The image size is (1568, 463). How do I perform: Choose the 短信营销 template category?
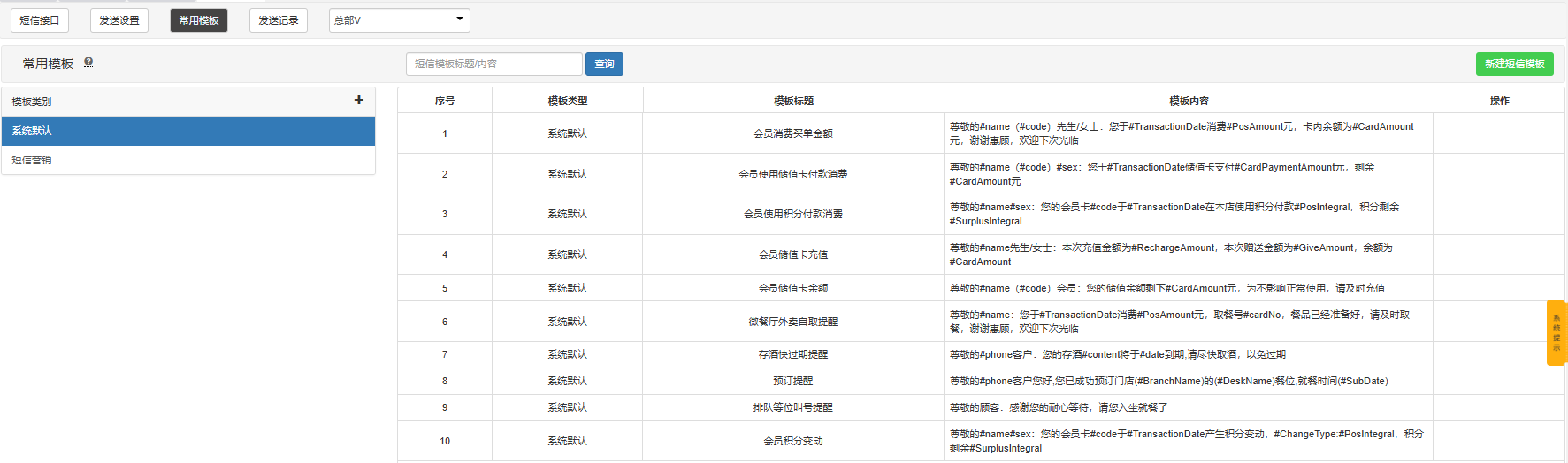pos(188,160)
